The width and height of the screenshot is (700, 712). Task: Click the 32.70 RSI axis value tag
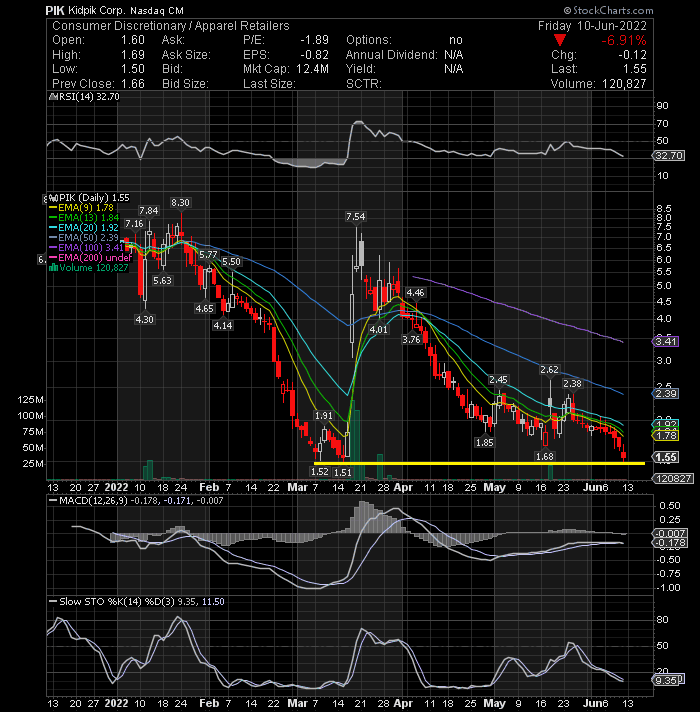point(669,156)
